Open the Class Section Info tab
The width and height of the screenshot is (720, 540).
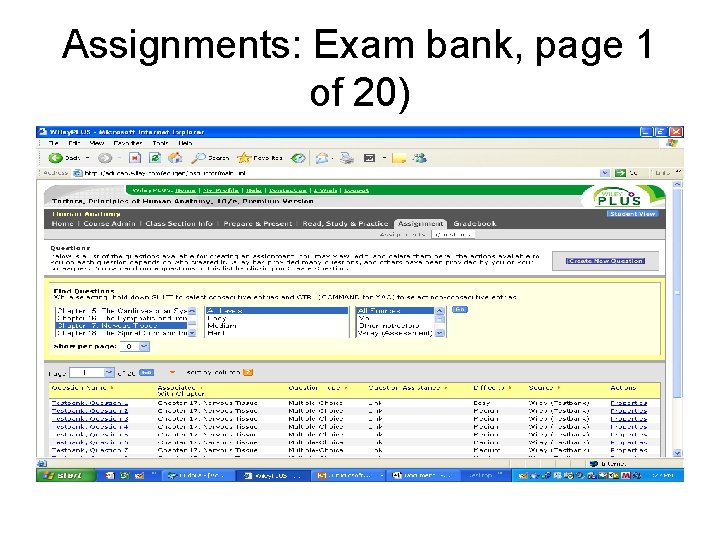179,224
